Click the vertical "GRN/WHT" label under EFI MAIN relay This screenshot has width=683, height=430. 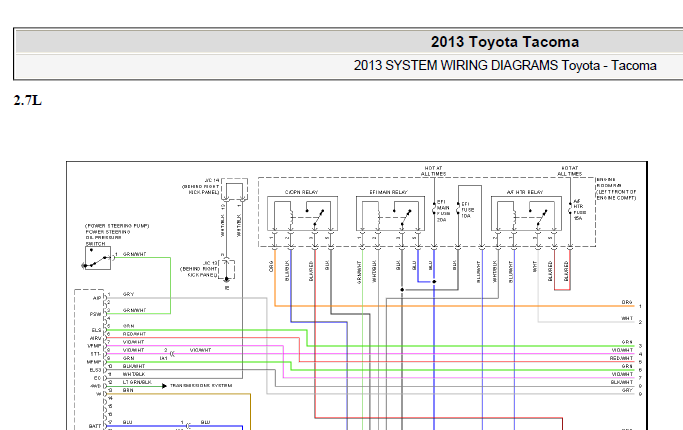pos(359,272)
